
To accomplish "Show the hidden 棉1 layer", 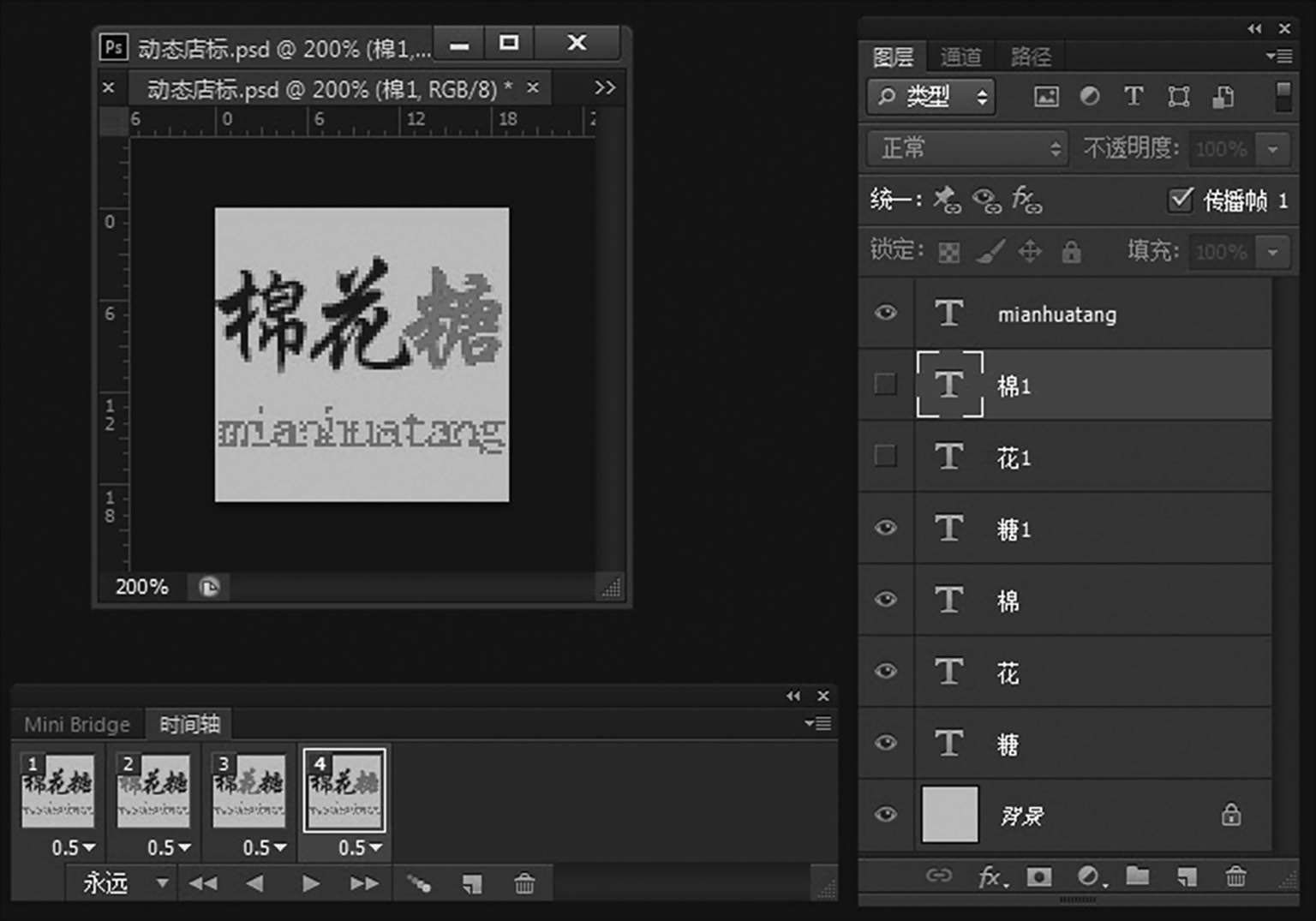I will [x=885, y=385].
